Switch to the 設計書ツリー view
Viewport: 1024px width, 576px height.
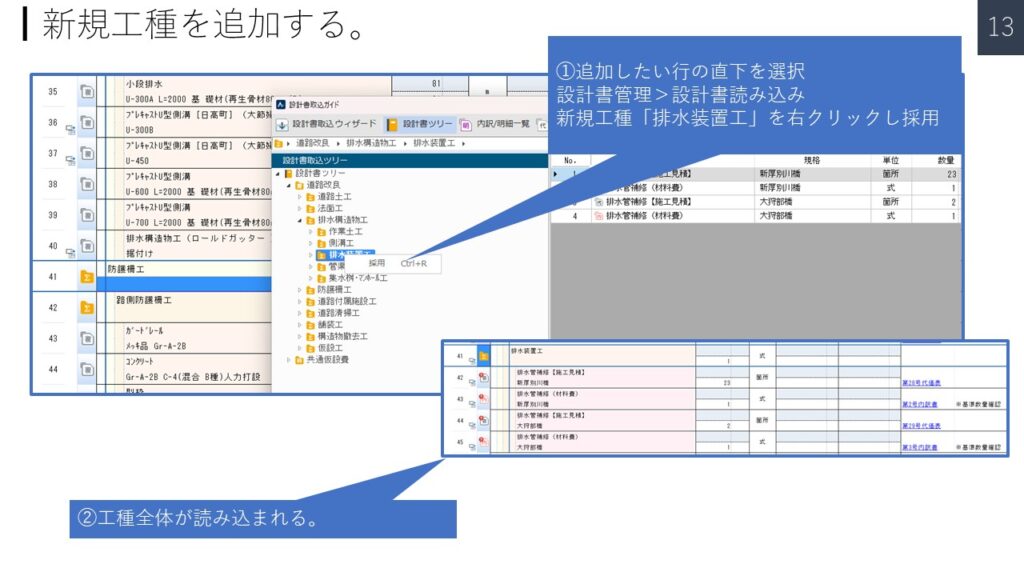click(420, 124)
